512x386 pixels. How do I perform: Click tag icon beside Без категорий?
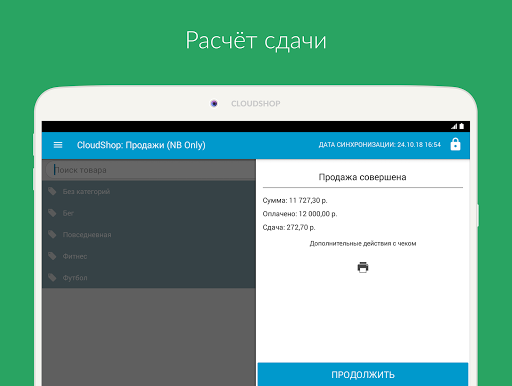[x=52, y=191]
